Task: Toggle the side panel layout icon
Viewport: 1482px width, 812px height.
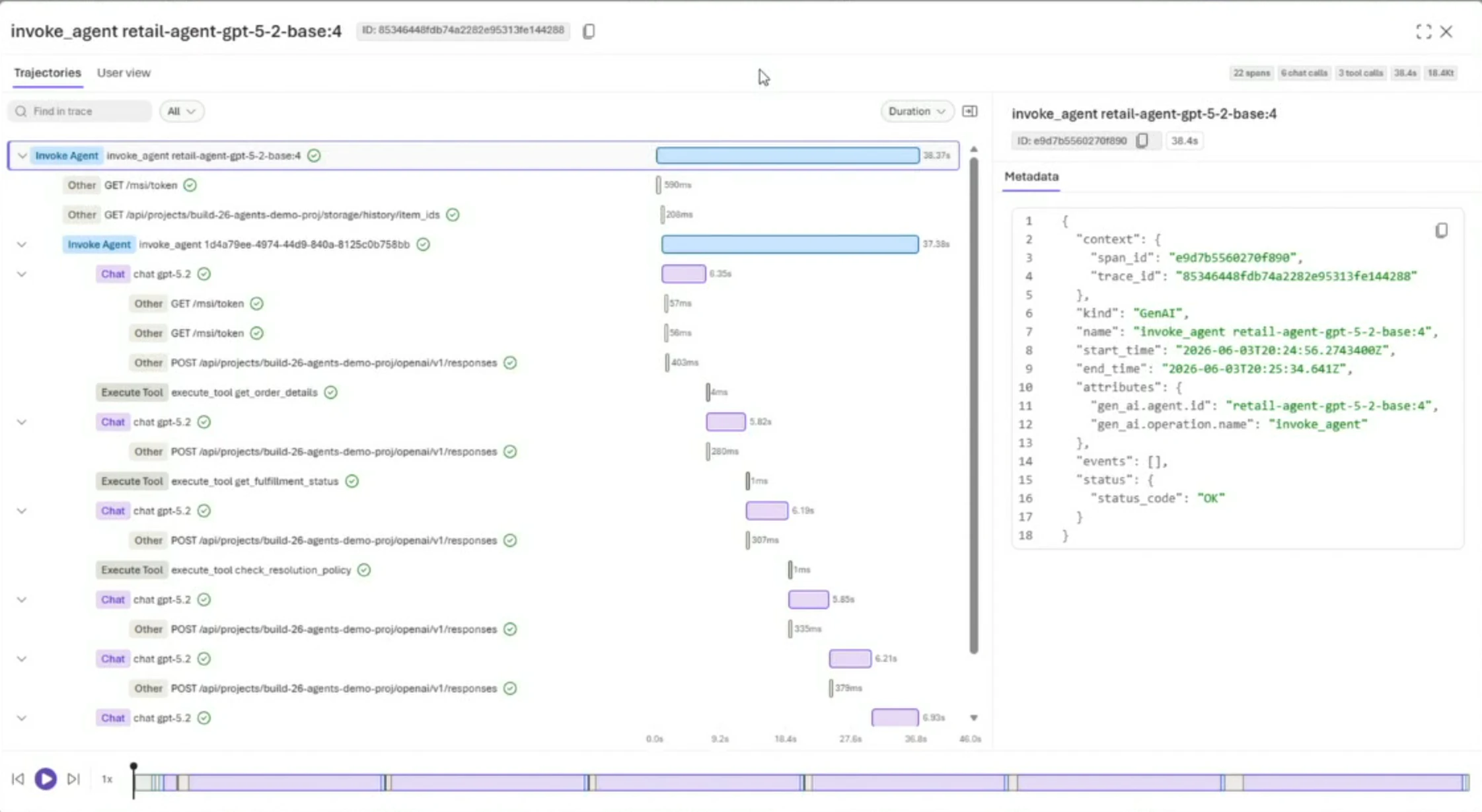Action: pos(969,111)
